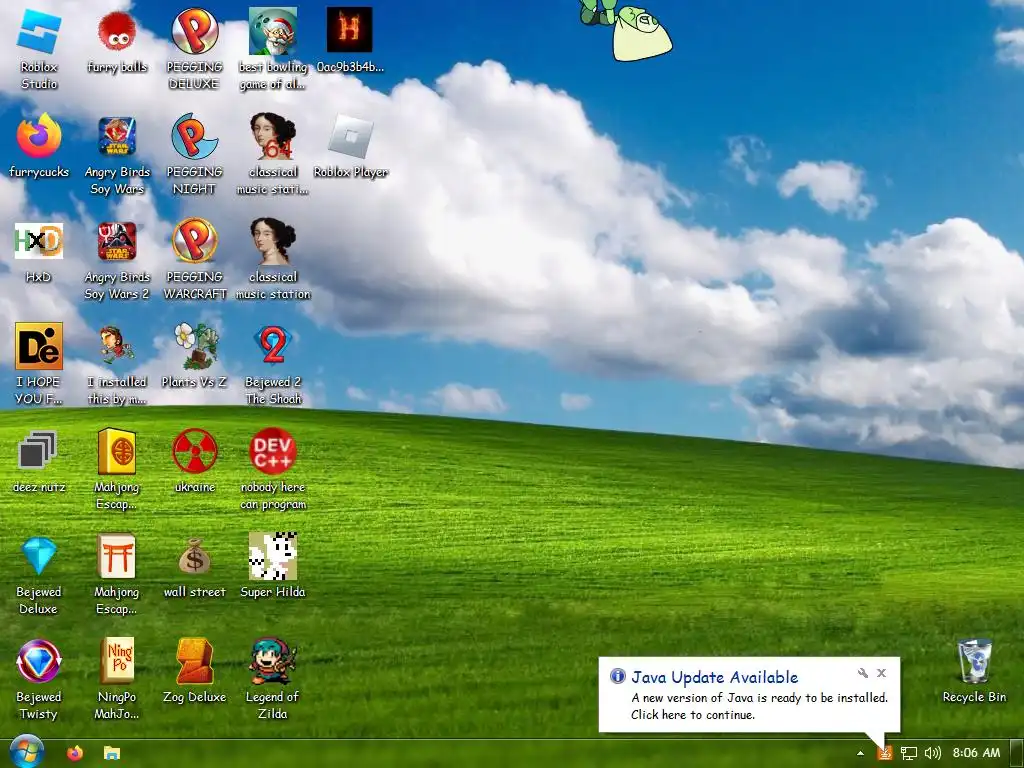This screenshot has height=768, width=1024.
Task: Click the Show desktop strip
Action: (x=1017, y=754)
